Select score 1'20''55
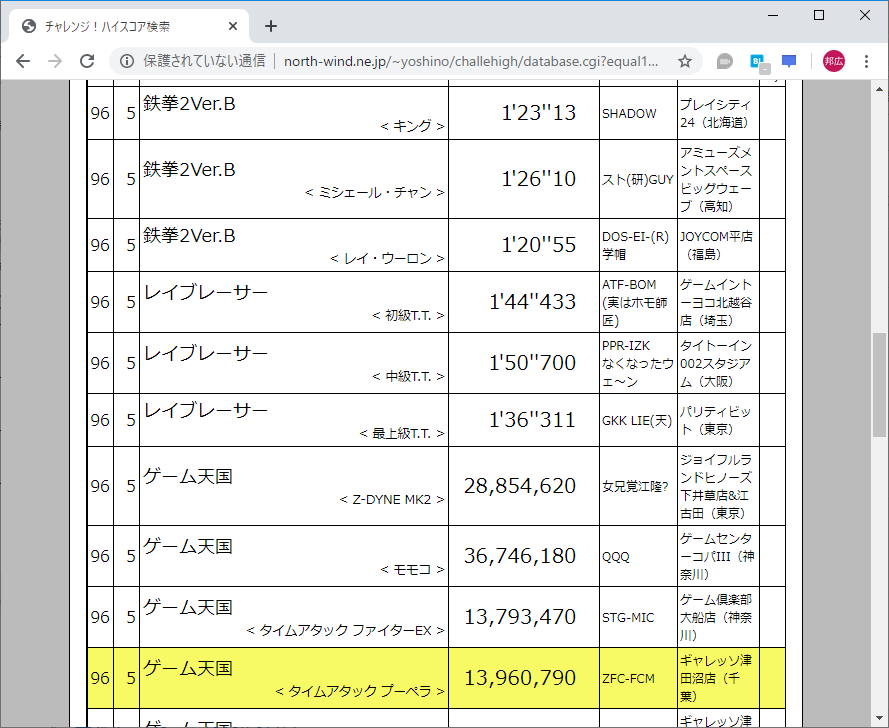This screenshot has width=889, height=728. 539,245
